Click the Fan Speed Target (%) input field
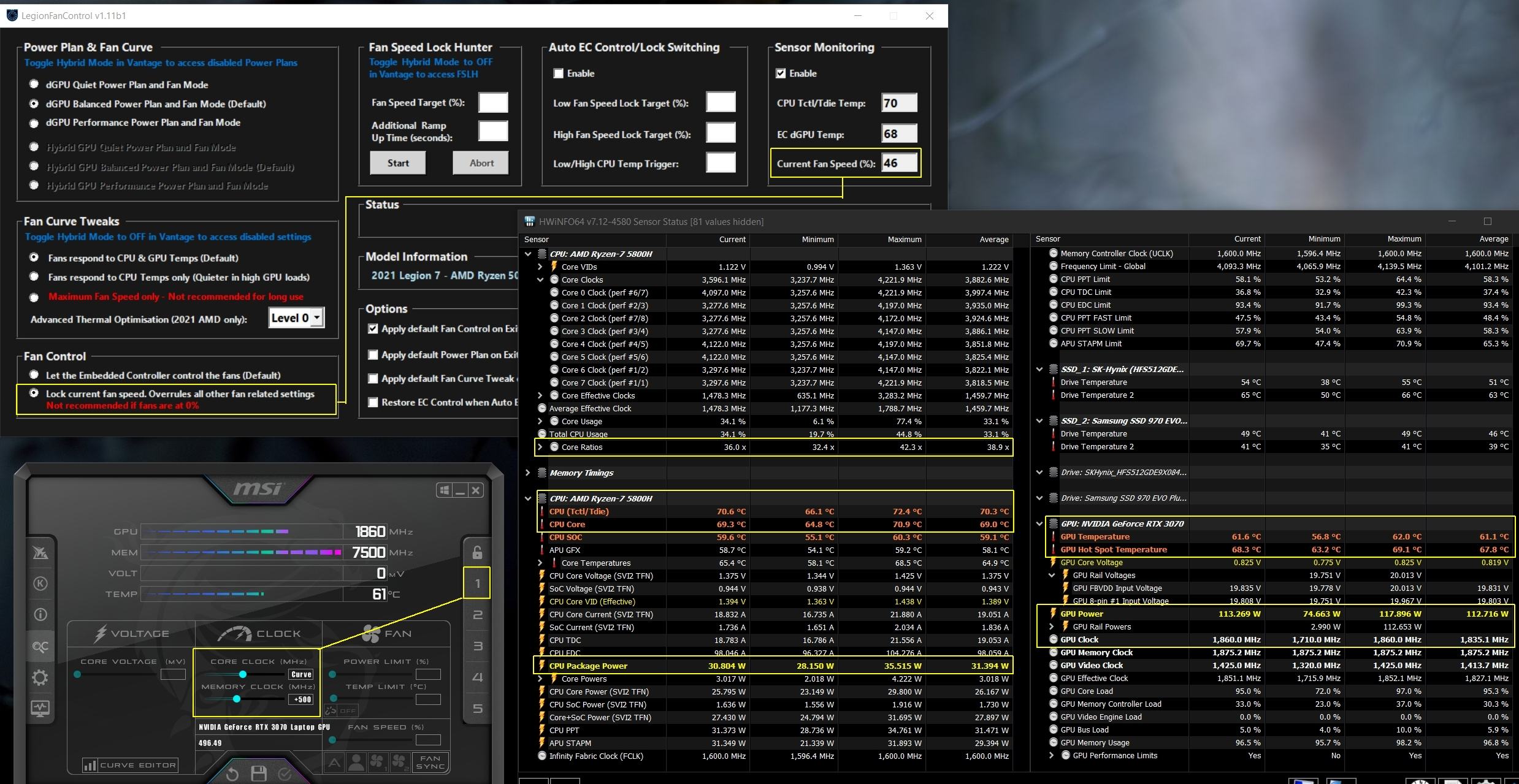 [x=493, y=102]
